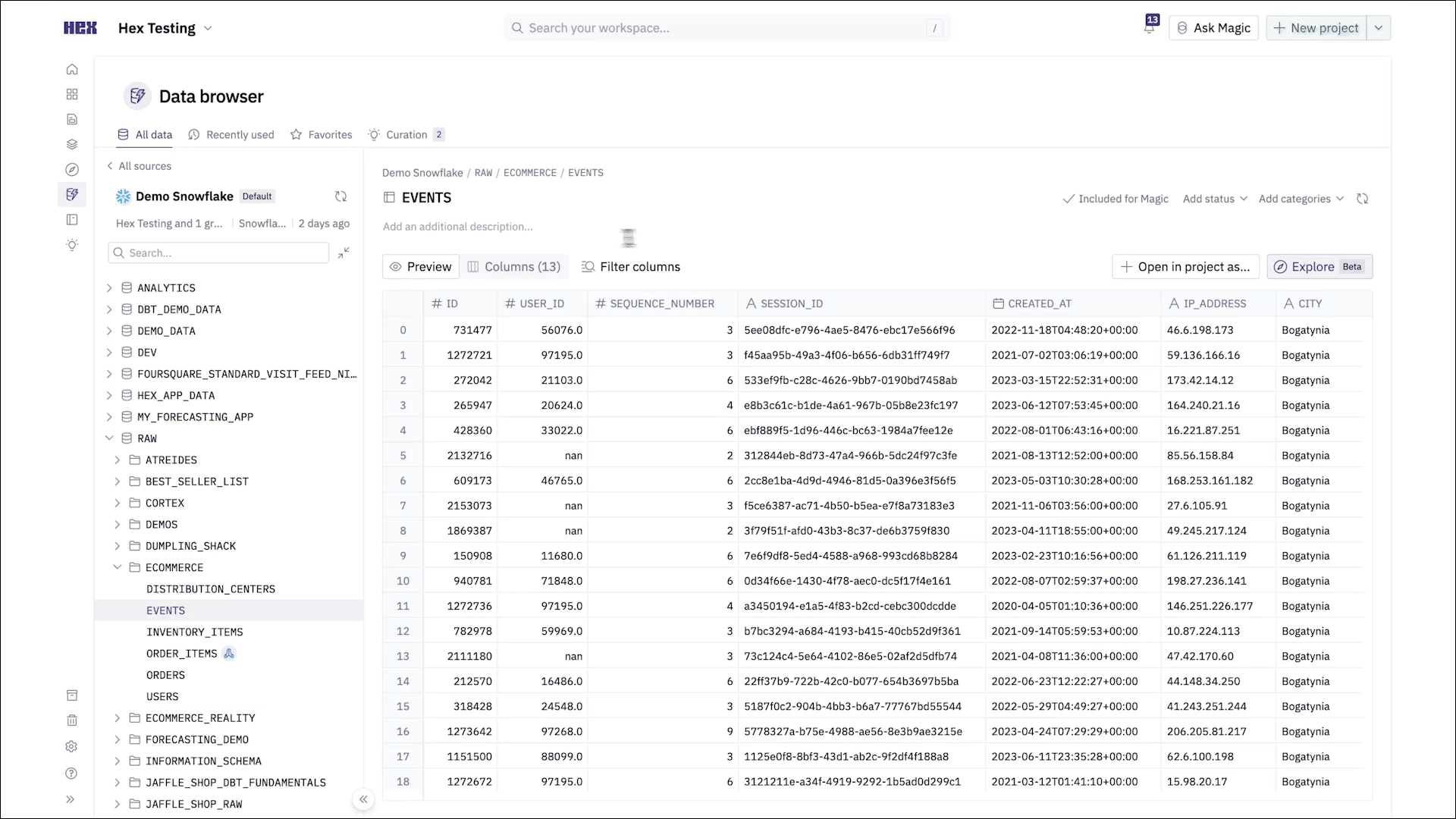Open the Add status dropdown
1456x819 pixels.
[x=1214, y=199]
